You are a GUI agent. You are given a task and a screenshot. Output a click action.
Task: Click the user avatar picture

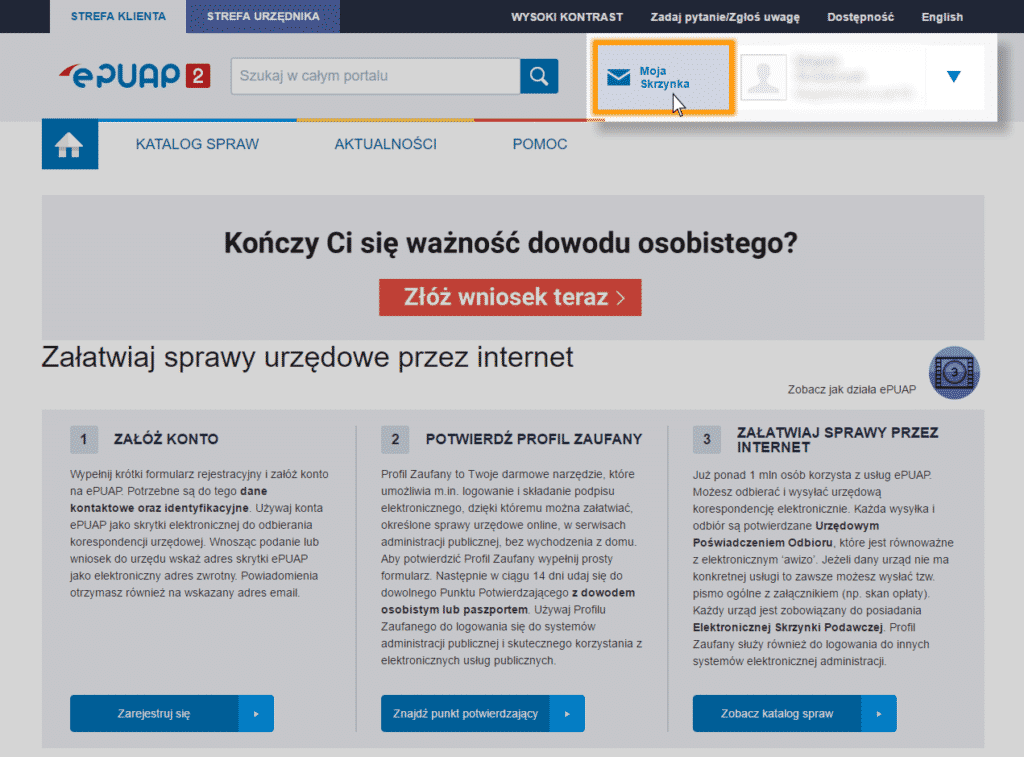763,77
